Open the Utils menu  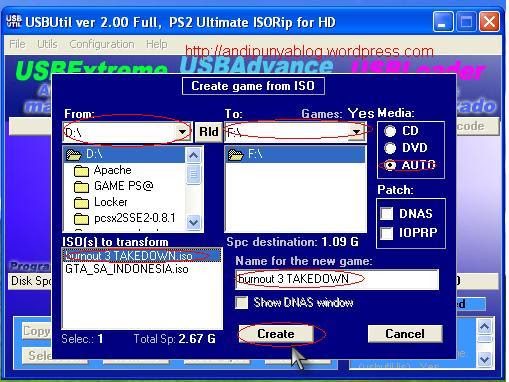(47, 44)
